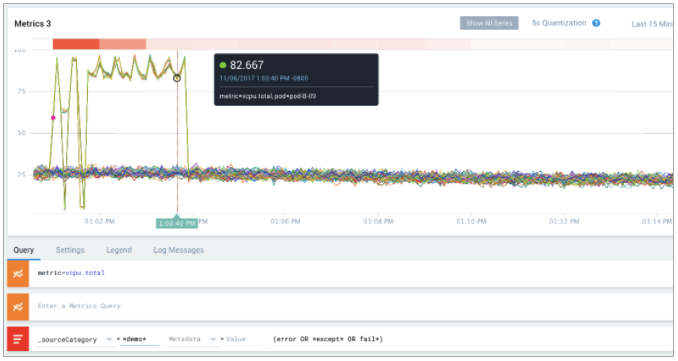Viewport: 678px width, 361px height.
Task: Click the red log query icon
Action: coord(18,339)
